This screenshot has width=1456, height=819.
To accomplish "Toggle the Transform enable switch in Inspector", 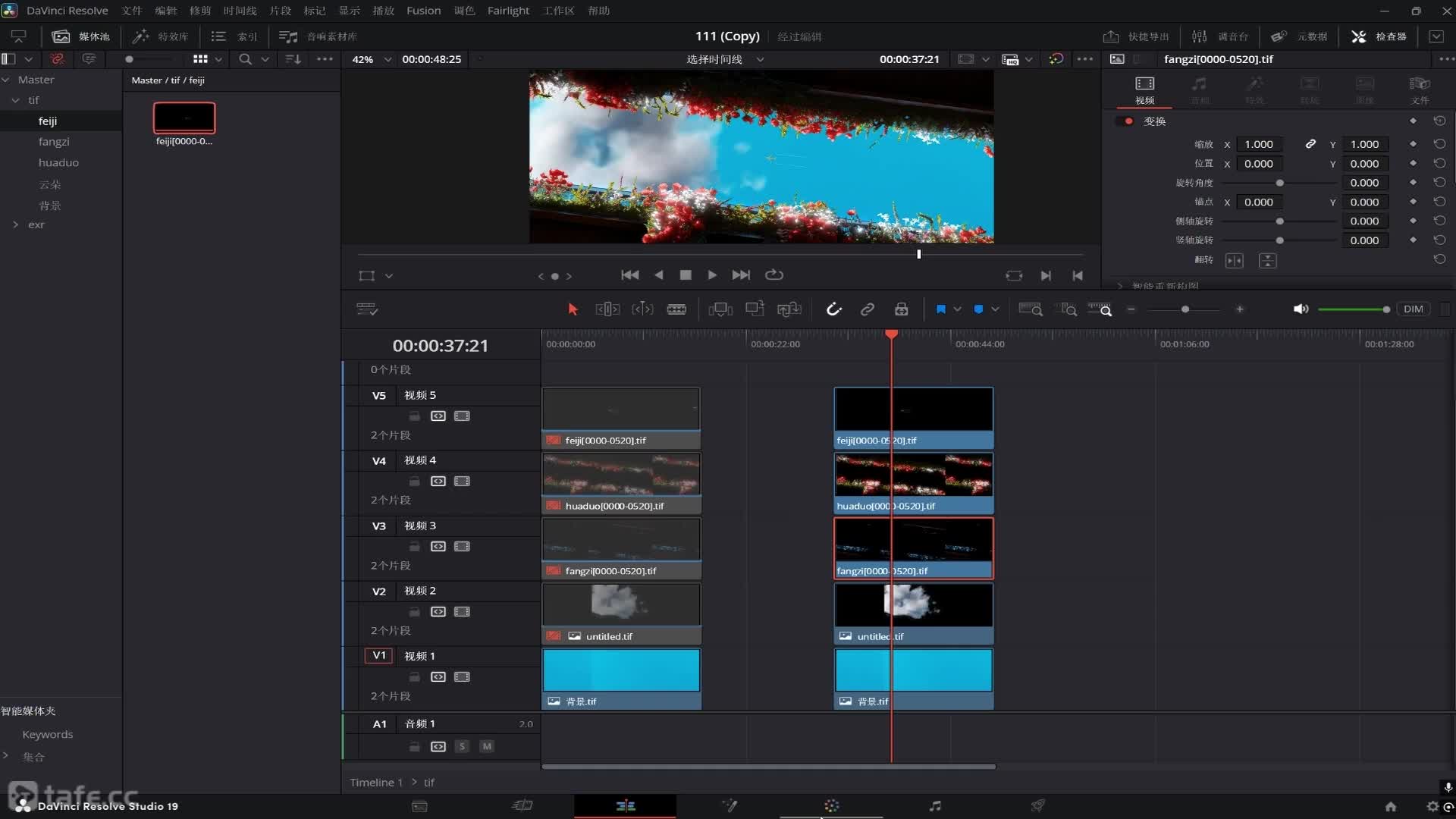I will [x=1125, y=121].
